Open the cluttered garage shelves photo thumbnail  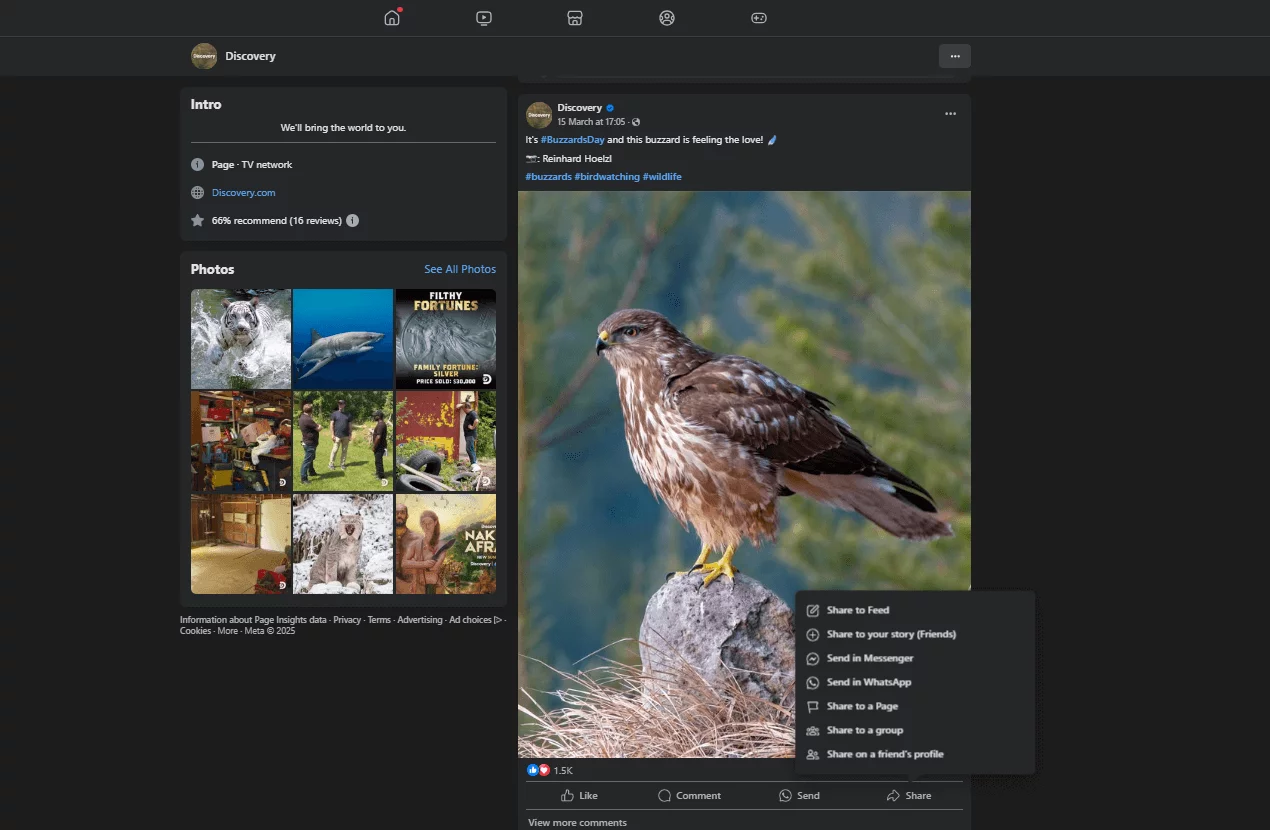point(241,441)
